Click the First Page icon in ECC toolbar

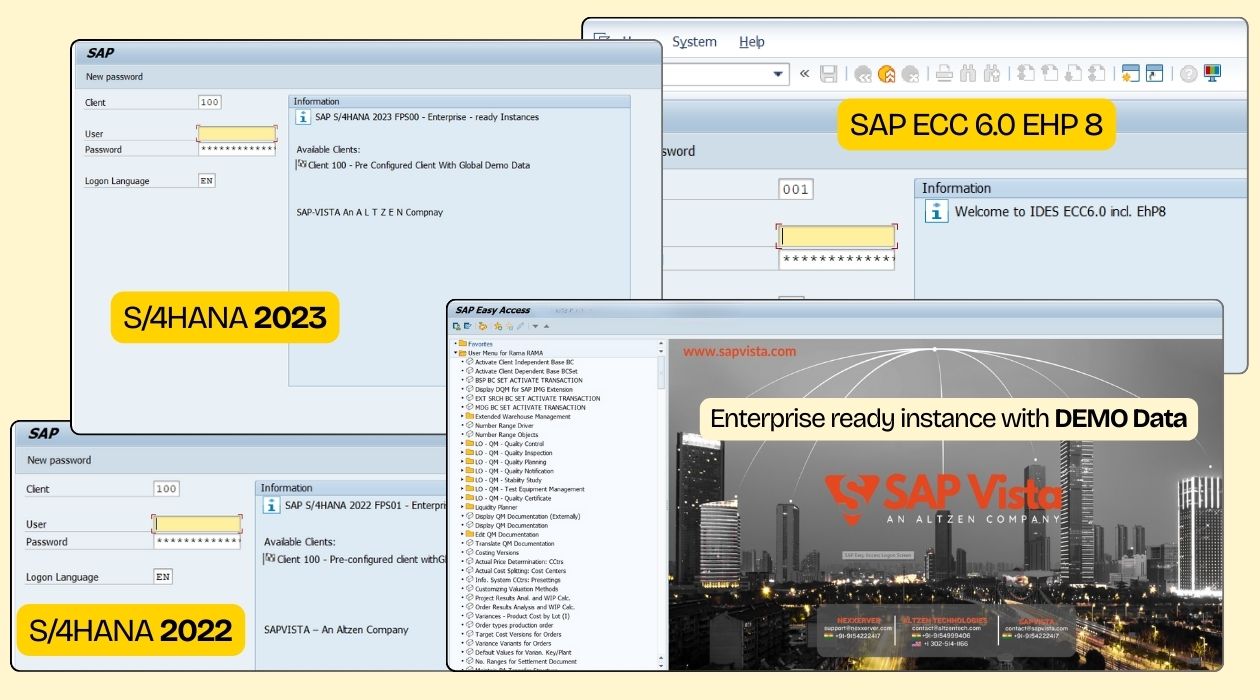click(1026, 74)
